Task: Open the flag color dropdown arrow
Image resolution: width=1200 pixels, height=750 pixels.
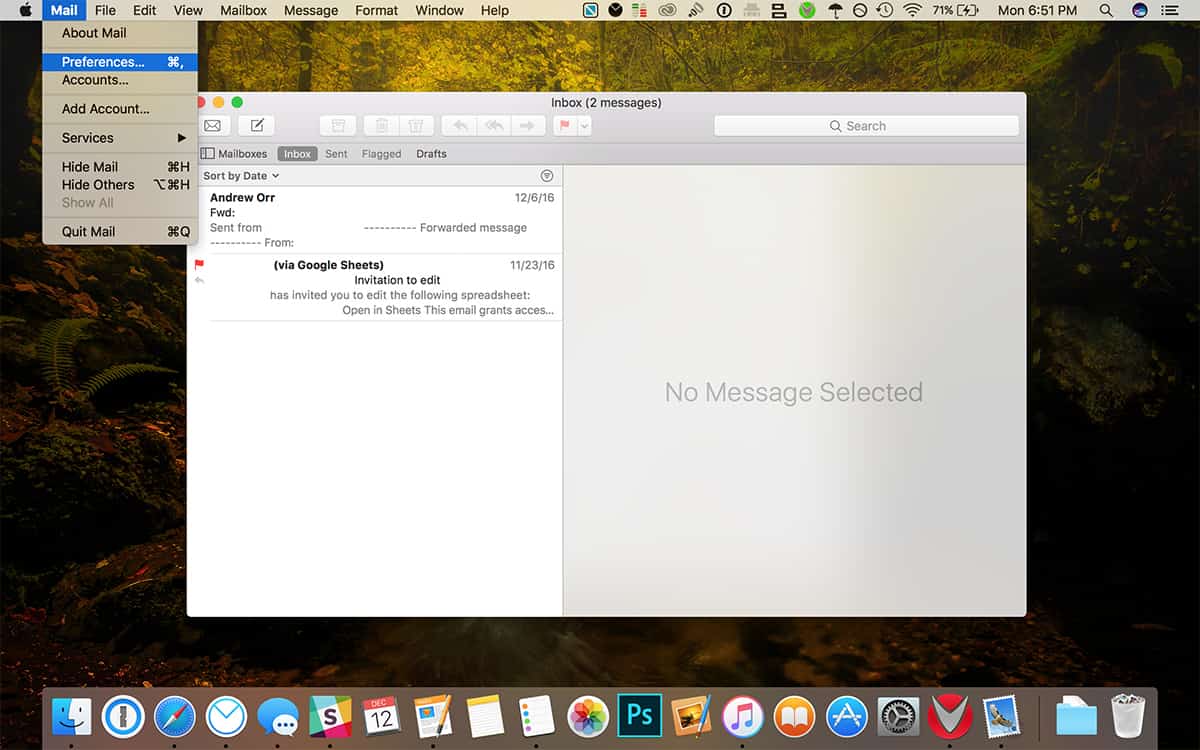Action: (x=585, y=126)
